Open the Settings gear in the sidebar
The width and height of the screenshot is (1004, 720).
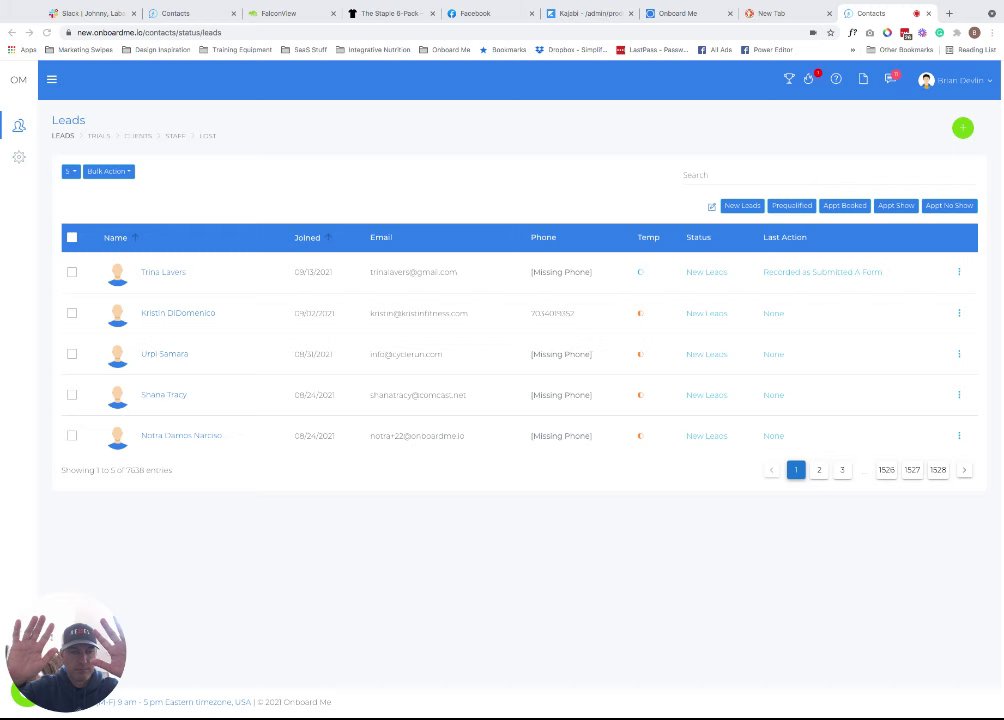19,157
